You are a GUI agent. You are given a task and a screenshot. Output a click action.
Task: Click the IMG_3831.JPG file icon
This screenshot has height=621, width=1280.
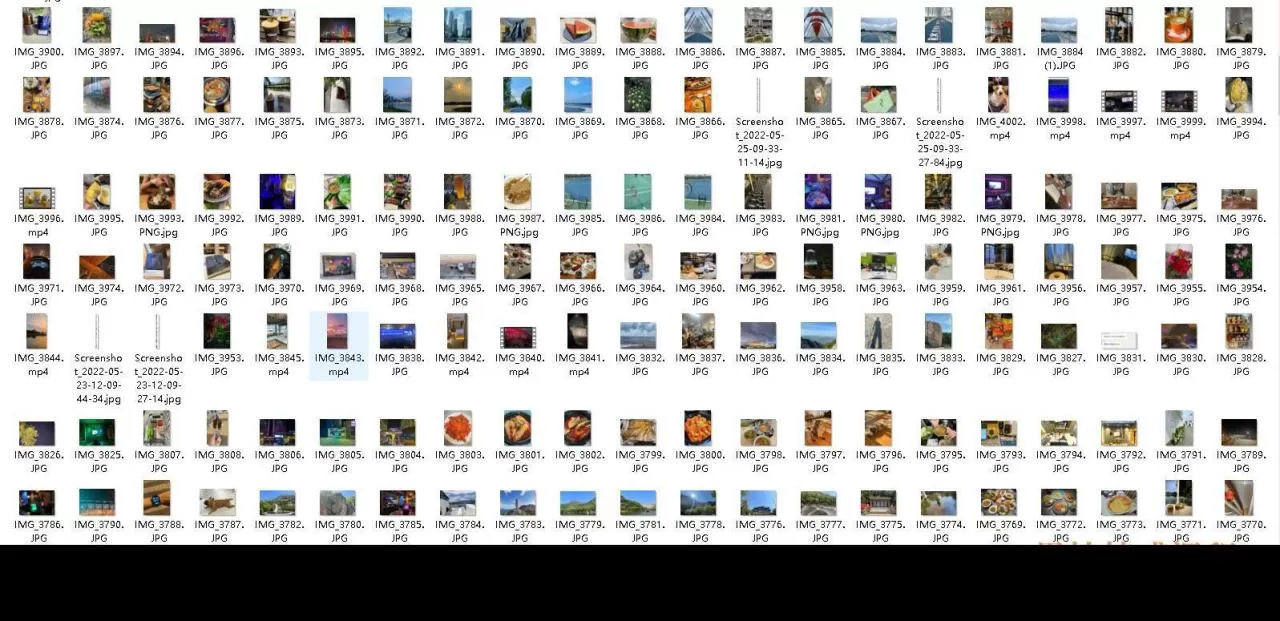coord(1119,338)
